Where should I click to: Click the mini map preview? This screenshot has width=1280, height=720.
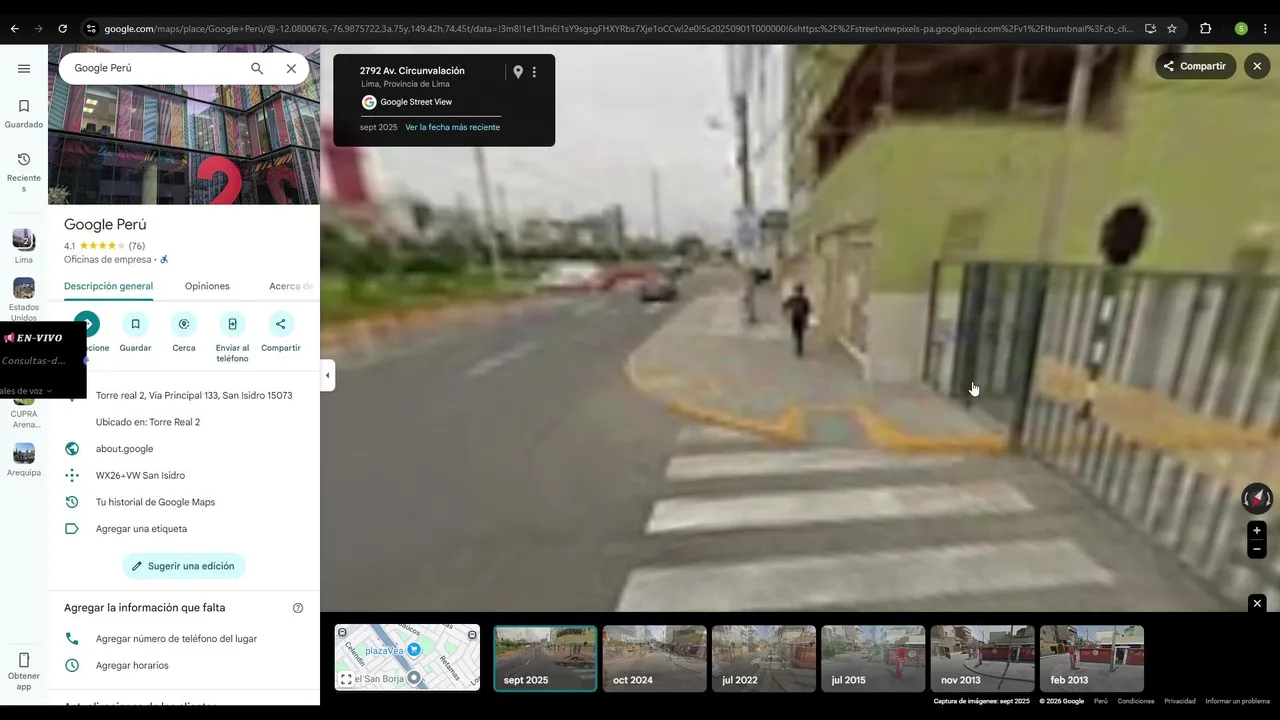(407, 658)
